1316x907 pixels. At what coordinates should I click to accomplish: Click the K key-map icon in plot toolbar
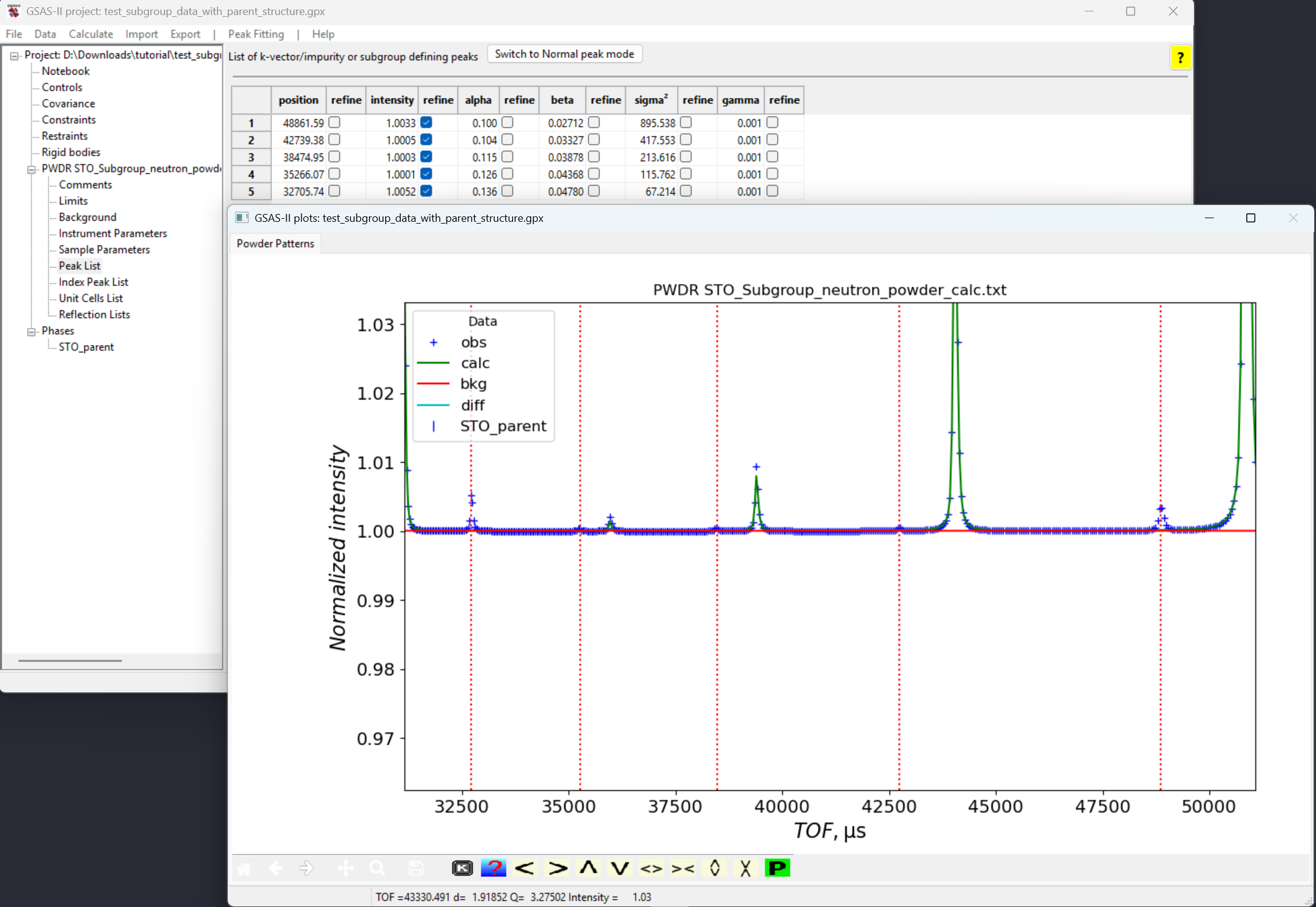[x=462, y=868]
